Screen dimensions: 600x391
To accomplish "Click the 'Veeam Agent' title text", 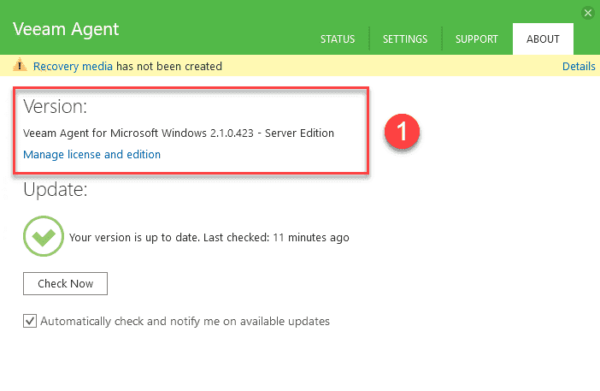I will pos(66,29).
